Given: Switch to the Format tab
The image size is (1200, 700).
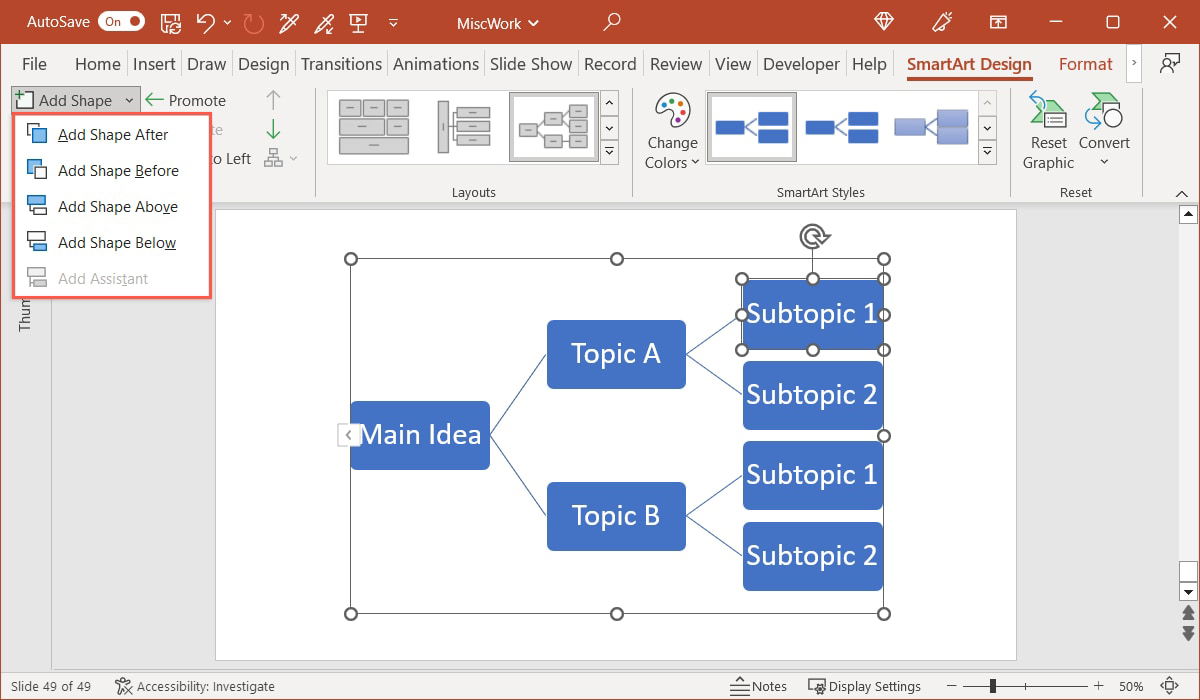Looking at the screenshot, I should click(x=1086, y=63).
